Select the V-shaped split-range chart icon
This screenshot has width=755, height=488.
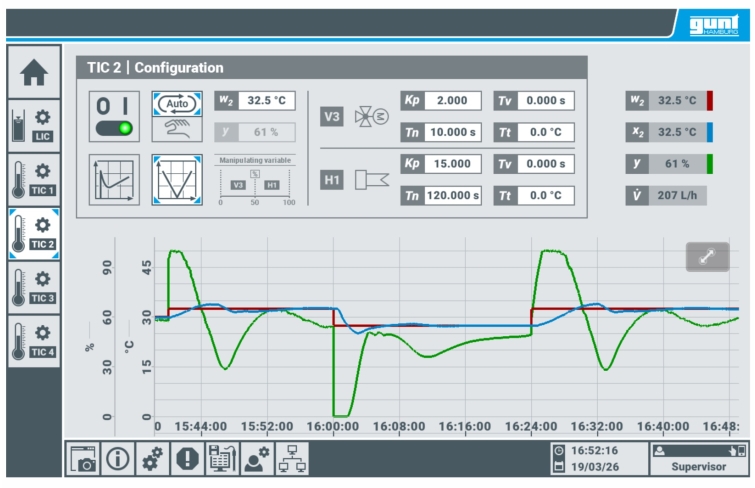coord(177,180)
